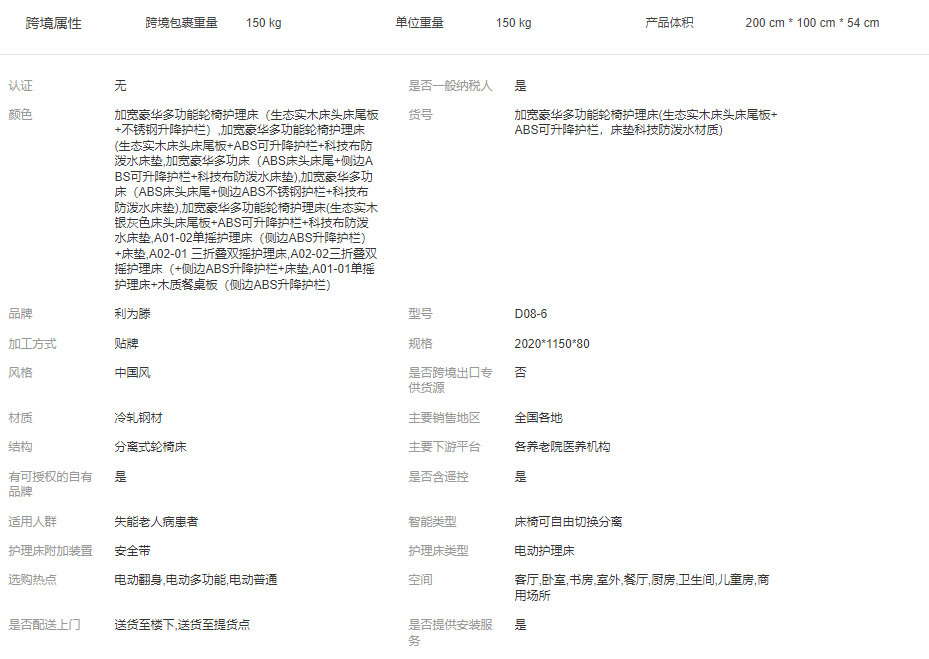Select the 床椅可自由切换分离 value

[568, 522]
